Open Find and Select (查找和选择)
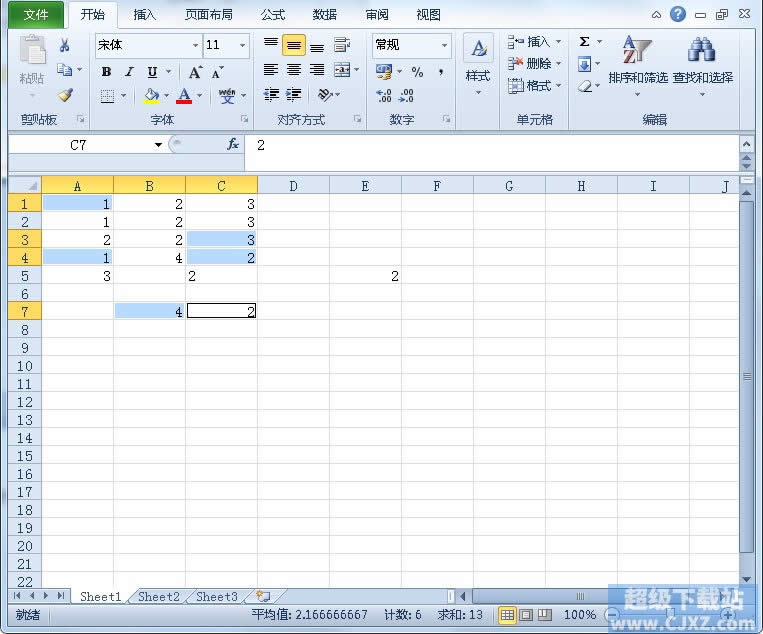The height and width of the screenshot is (634, 763). [x=702, y=64]
